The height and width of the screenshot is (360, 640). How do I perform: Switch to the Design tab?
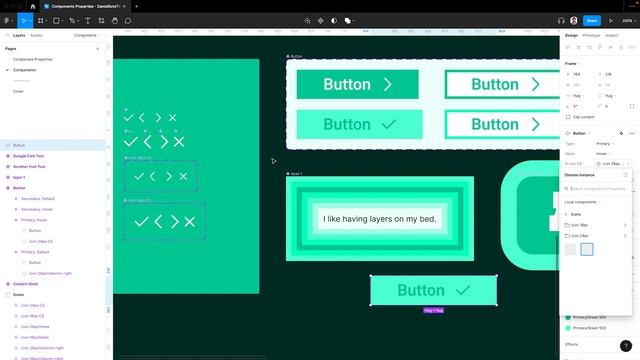[x=571, y=36]
